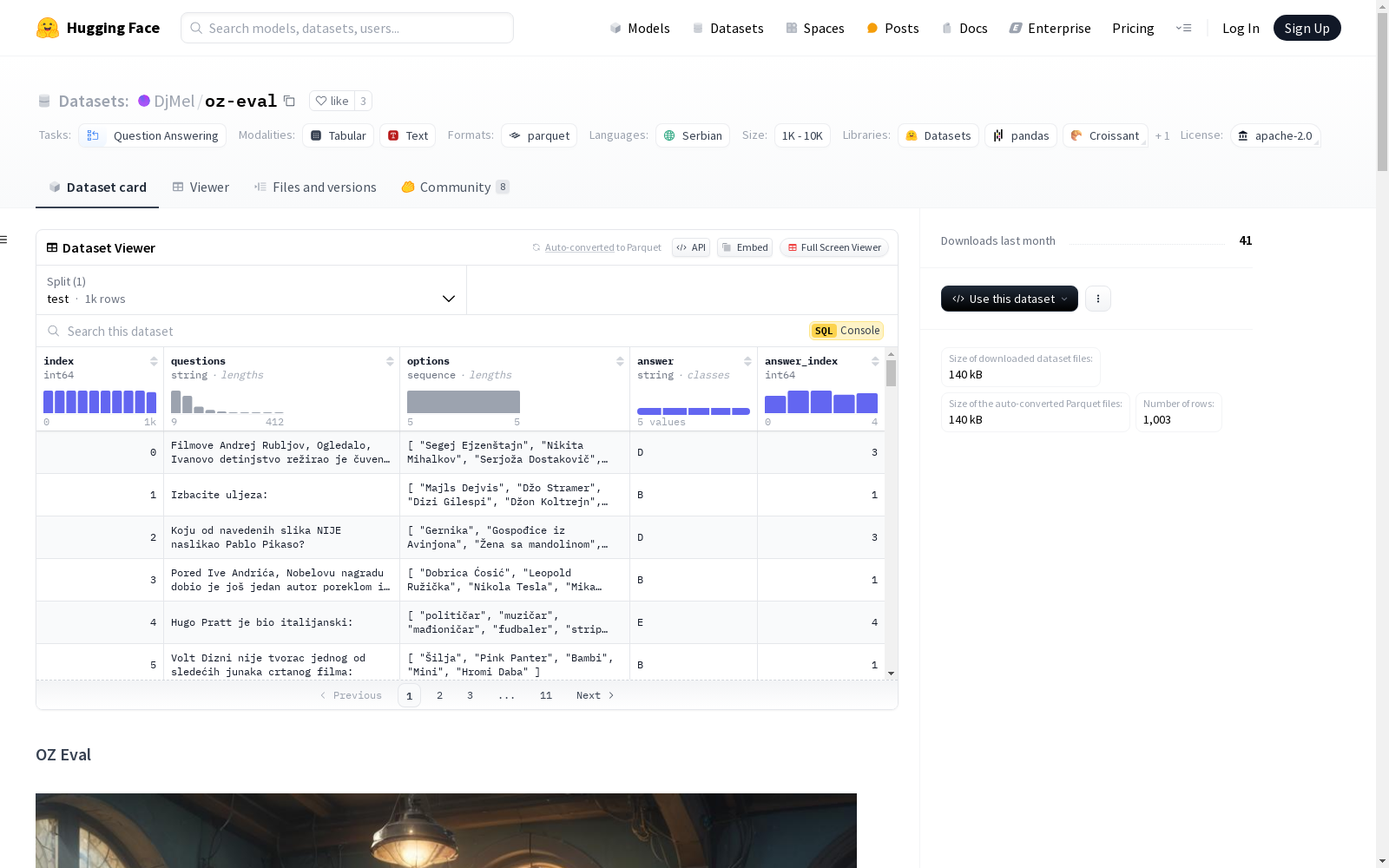The image size is (1389, 868).
Task: Click the questions lengths histogram
Action: pyautogui.click(x=227, y=402)
